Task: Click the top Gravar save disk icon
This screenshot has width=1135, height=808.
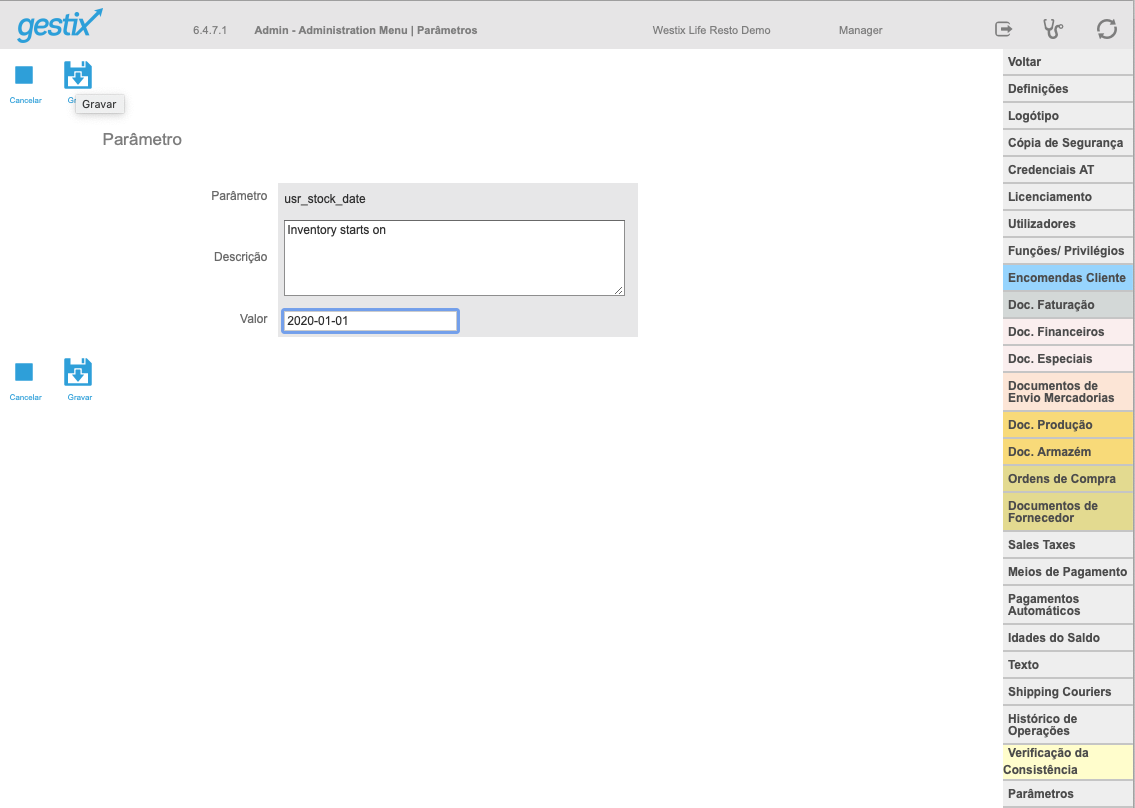Action: click(78, 75)
